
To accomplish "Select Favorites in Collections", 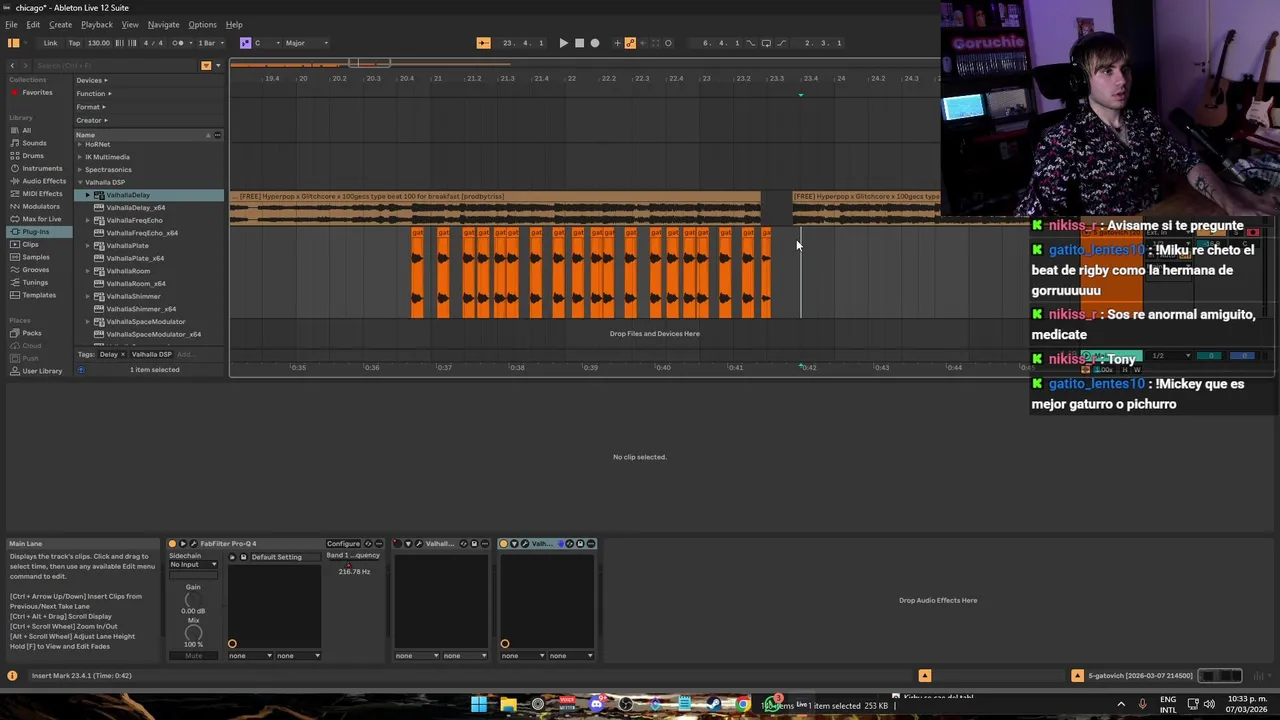I will tap(37, 92).
